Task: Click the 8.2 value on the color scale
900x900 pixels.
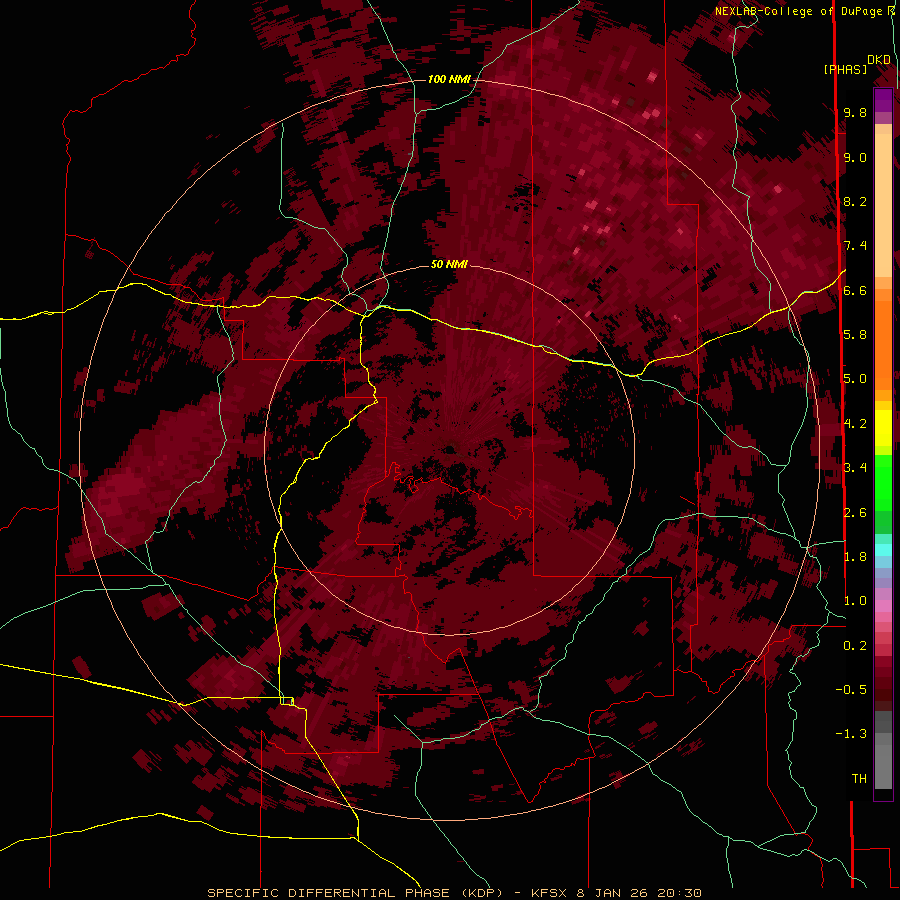Action: [855, 201]
